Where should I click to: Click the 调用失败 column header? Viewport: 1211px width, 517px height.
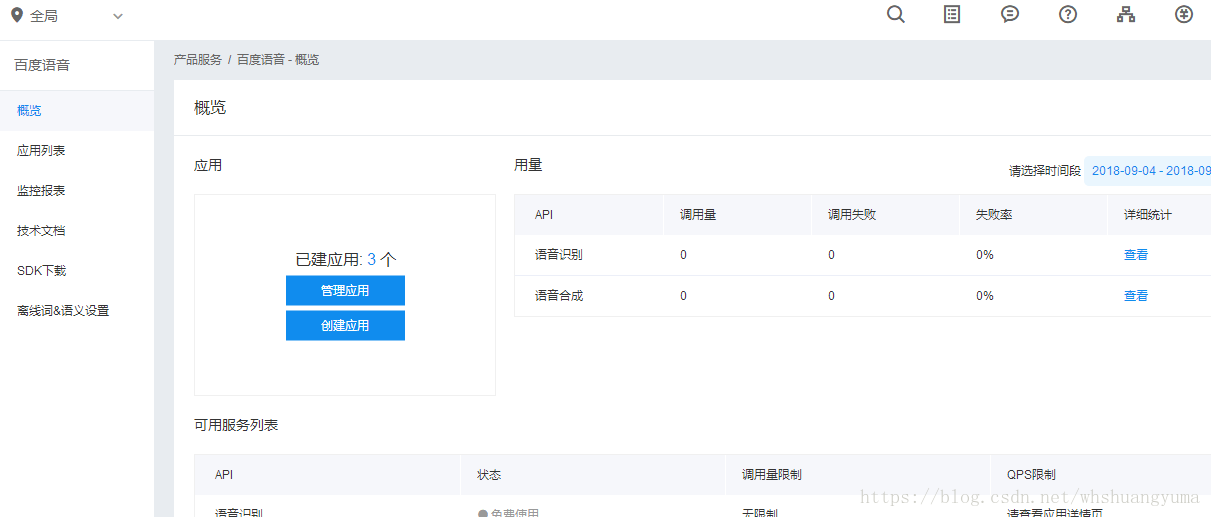[x=852, y=215]
